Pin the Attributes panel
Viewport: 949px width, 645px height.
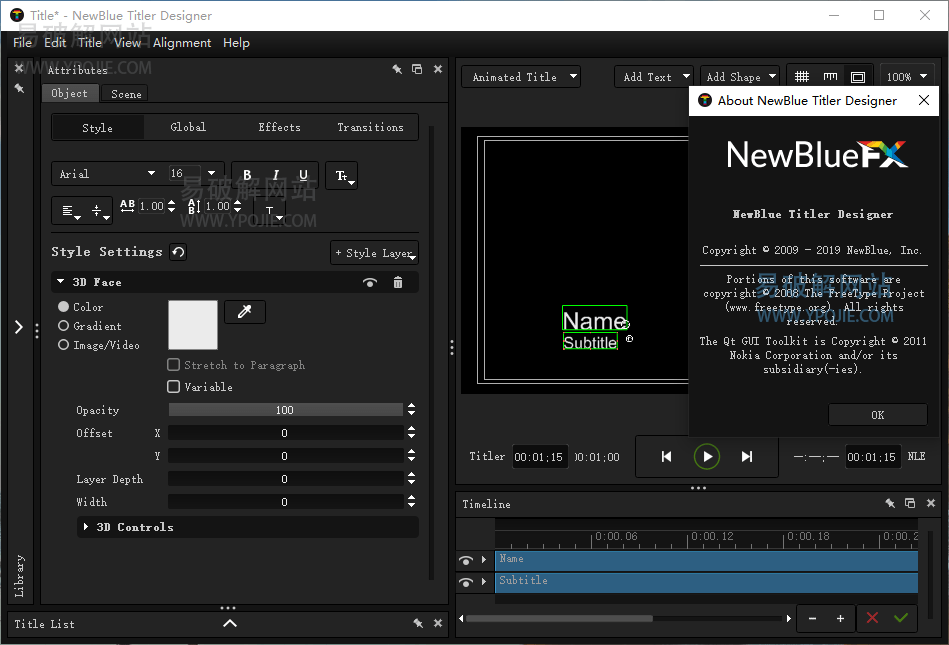tap(397, 69)
